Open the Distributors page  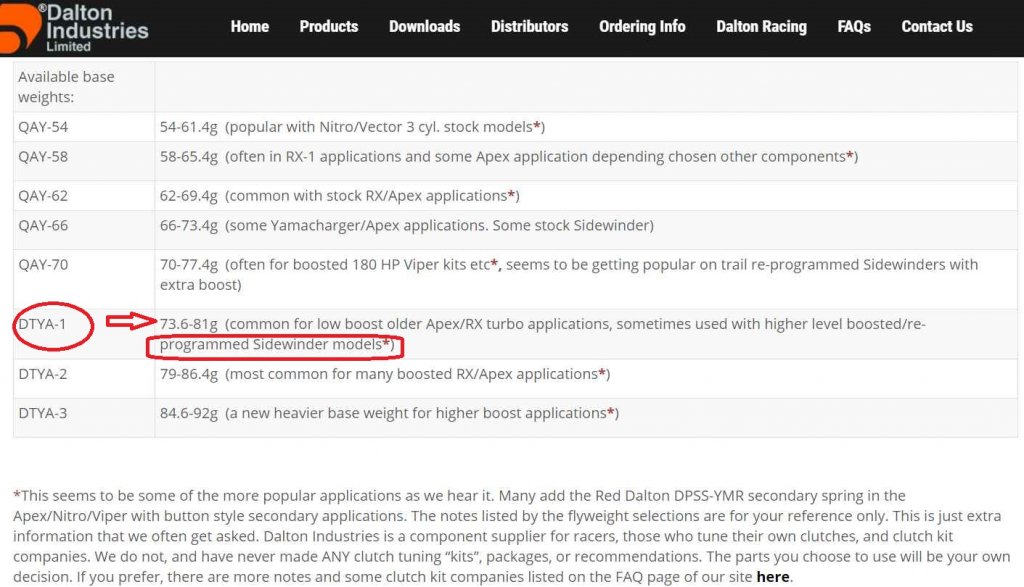point(530,27)
